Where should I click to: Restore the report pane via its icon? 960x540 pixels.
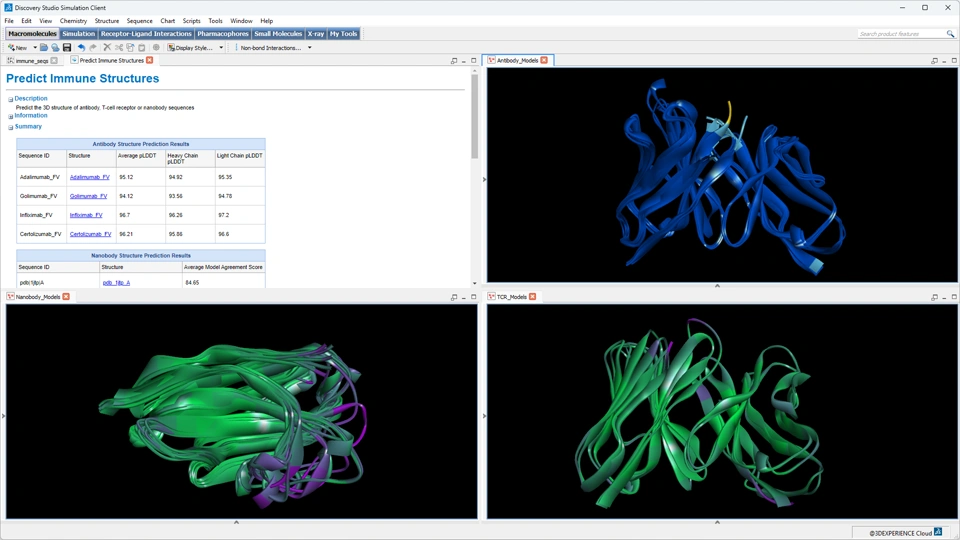click(x=454, y=61)
